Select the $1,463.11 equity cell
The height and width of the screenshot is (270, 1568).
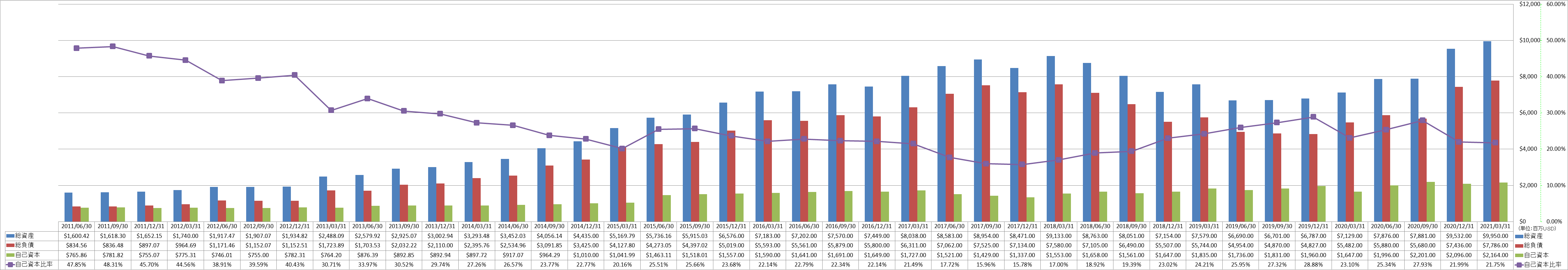click(x=659, y=255)
